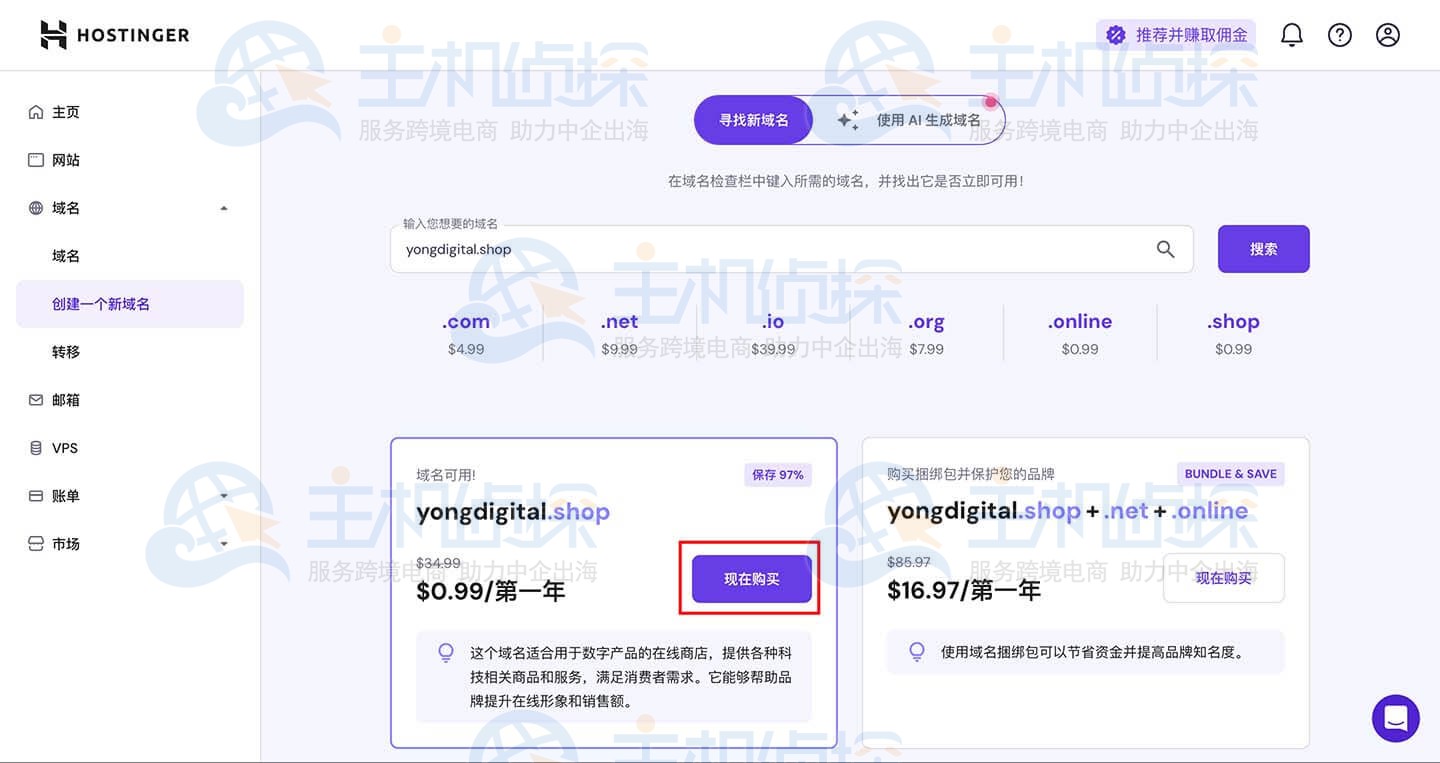Click the $16.97/第一年 bundle price
The image size is (1440, 763).
click(964, 590)
